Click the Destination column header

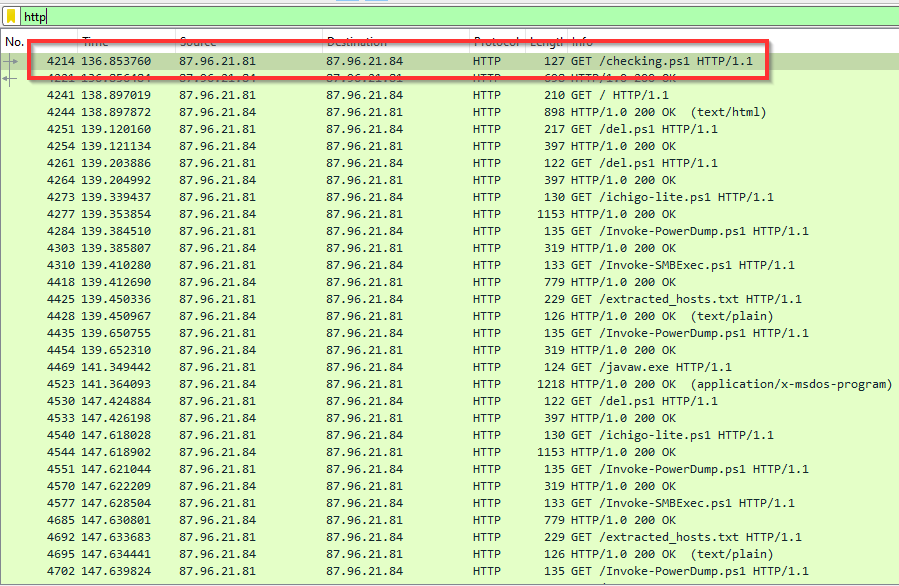pyautogui.click(x=357, y=42)
